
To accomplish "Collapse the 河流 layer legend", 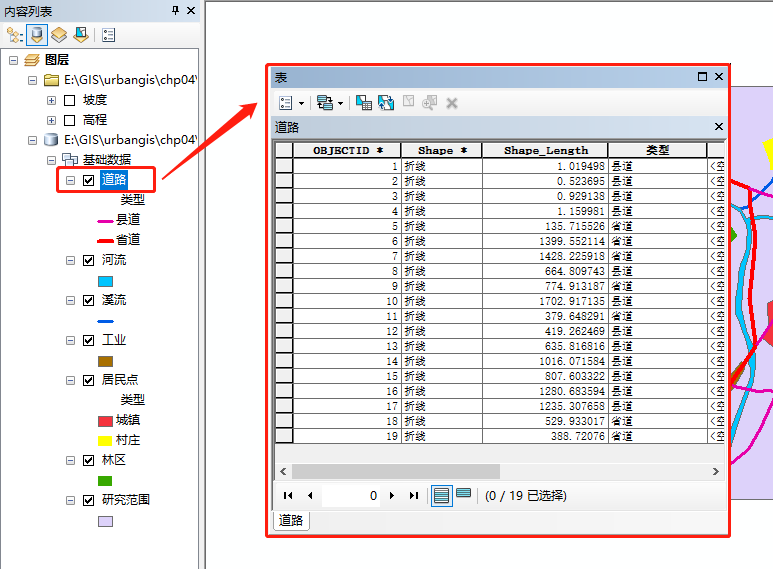I will coord(70,260).
